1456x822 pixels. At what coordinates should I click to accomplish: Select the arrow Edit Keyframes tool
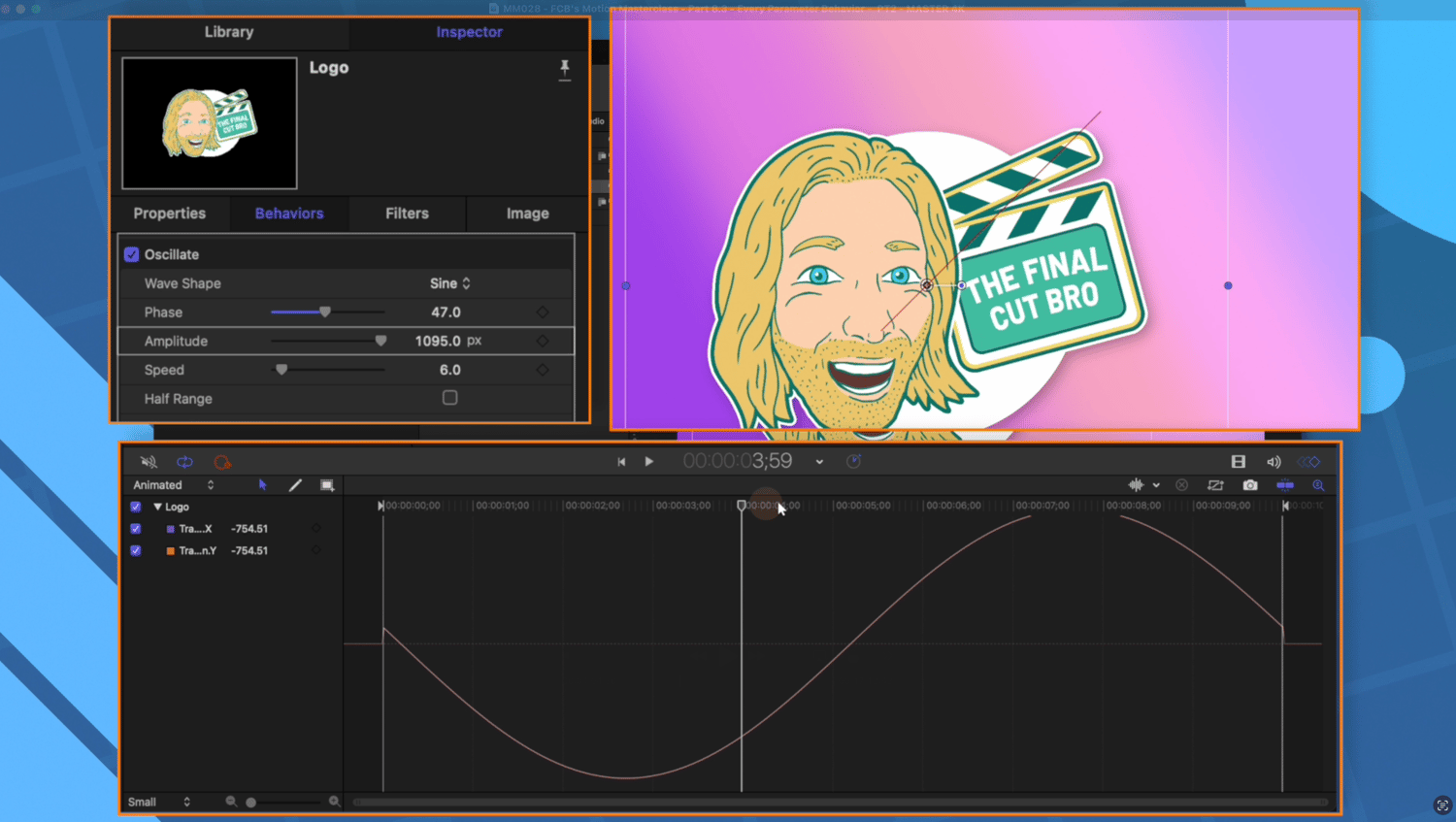point(262,485)
